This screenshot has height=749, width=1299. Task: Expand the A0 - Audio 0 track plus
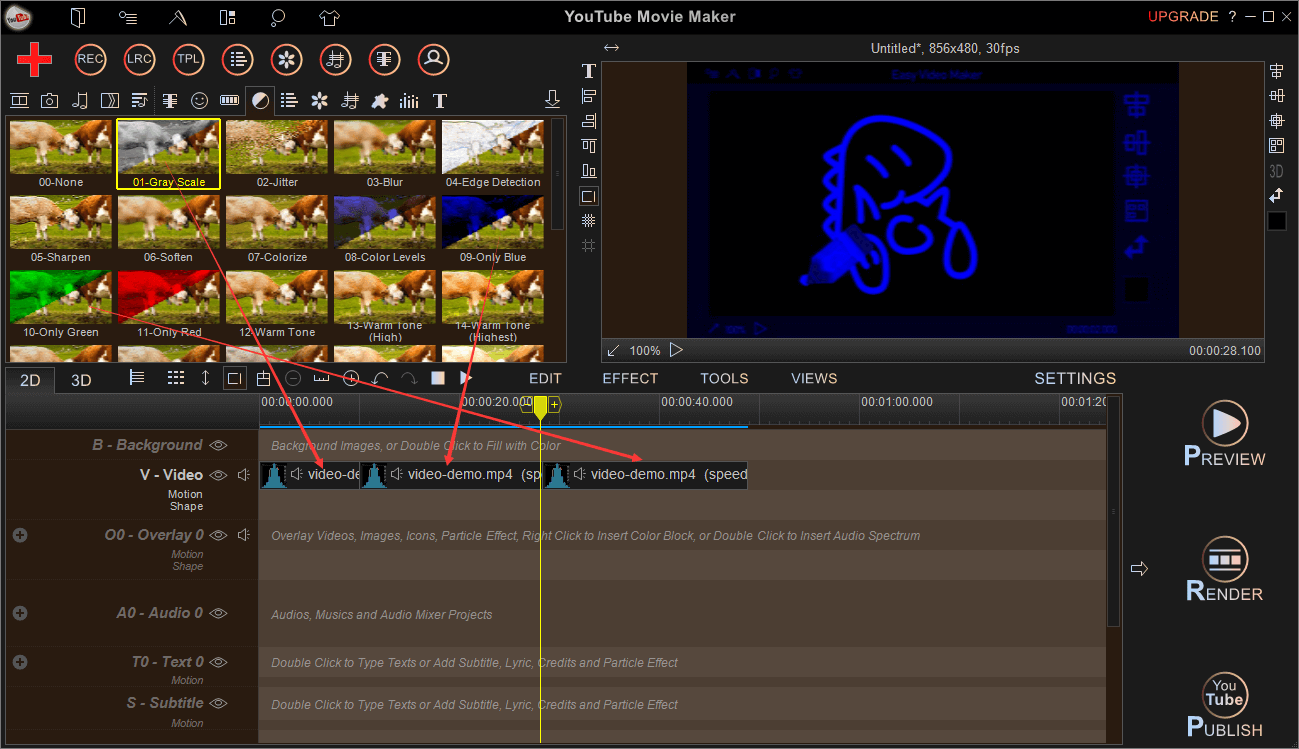tap(20, 613)
